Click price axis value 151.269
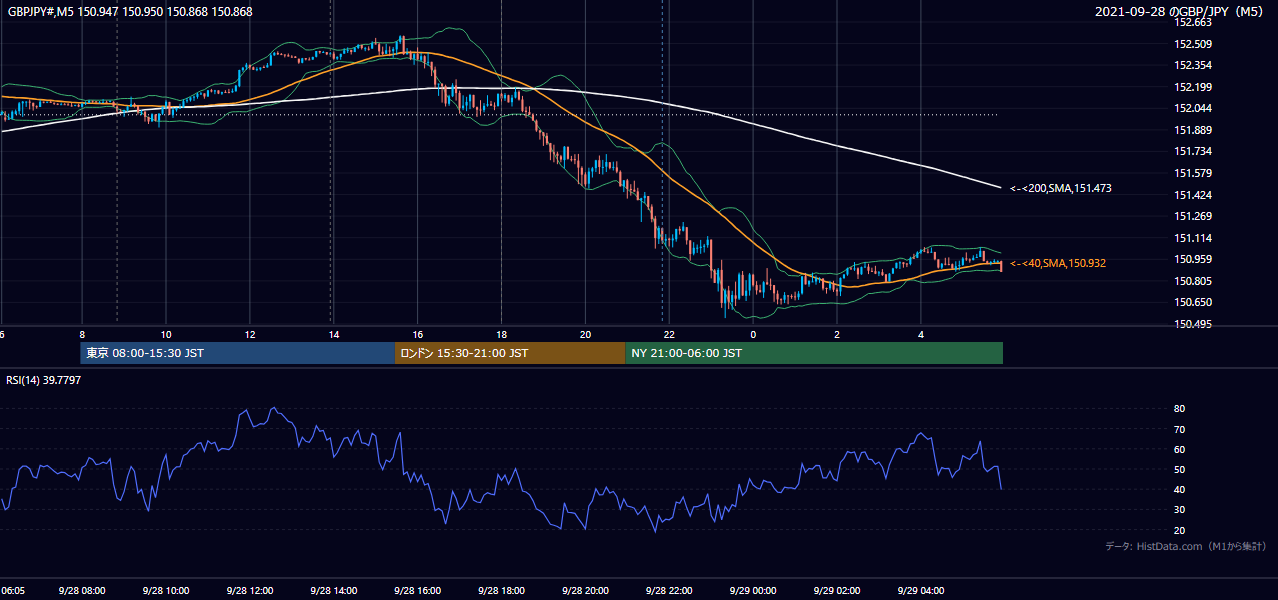The image size is (1278, 600). 1194,216
